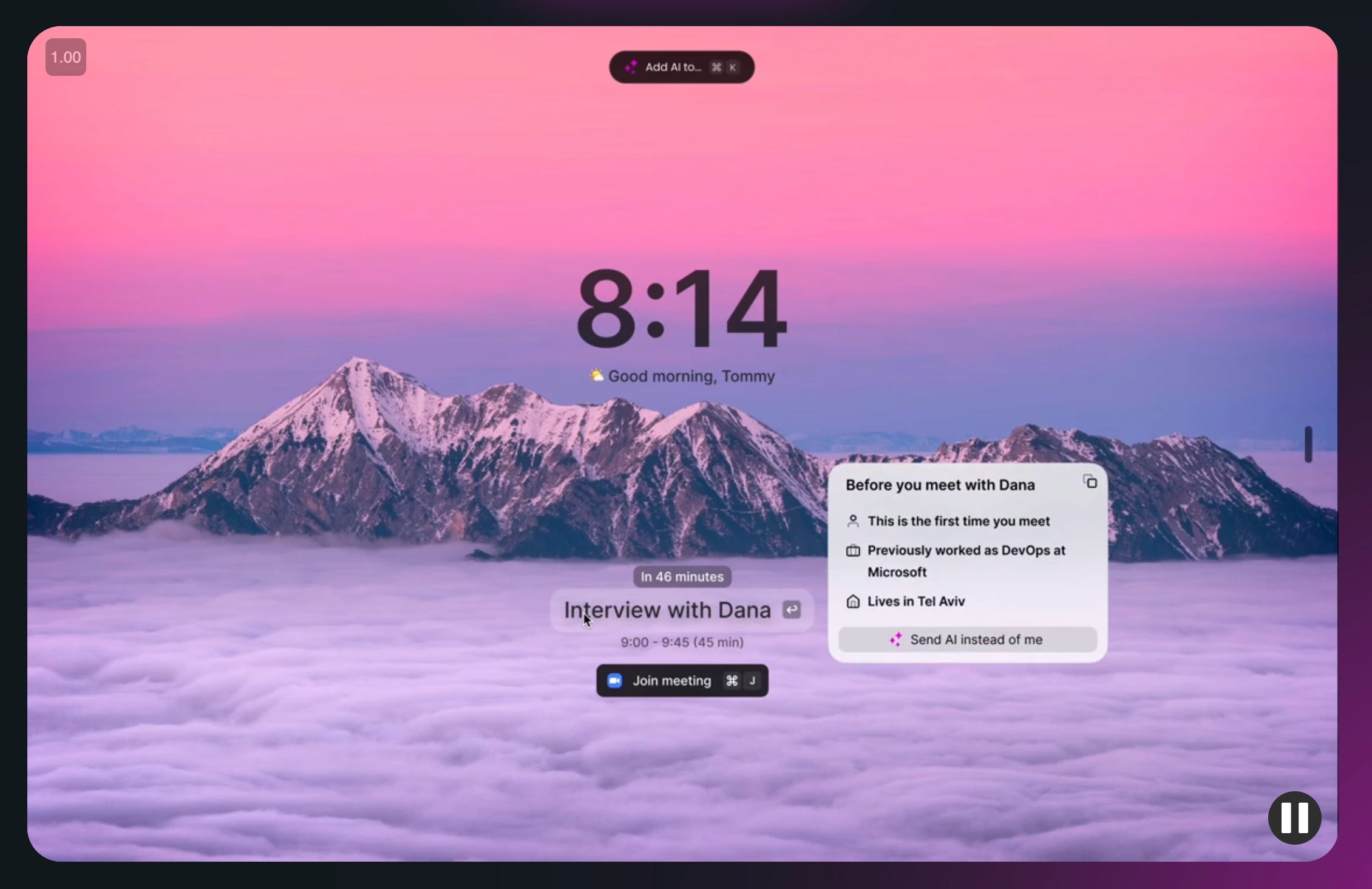Screen dimensions: 1372x889
Task: Click the vertical scroll handle on right edge
Action: click(1308, 444)
